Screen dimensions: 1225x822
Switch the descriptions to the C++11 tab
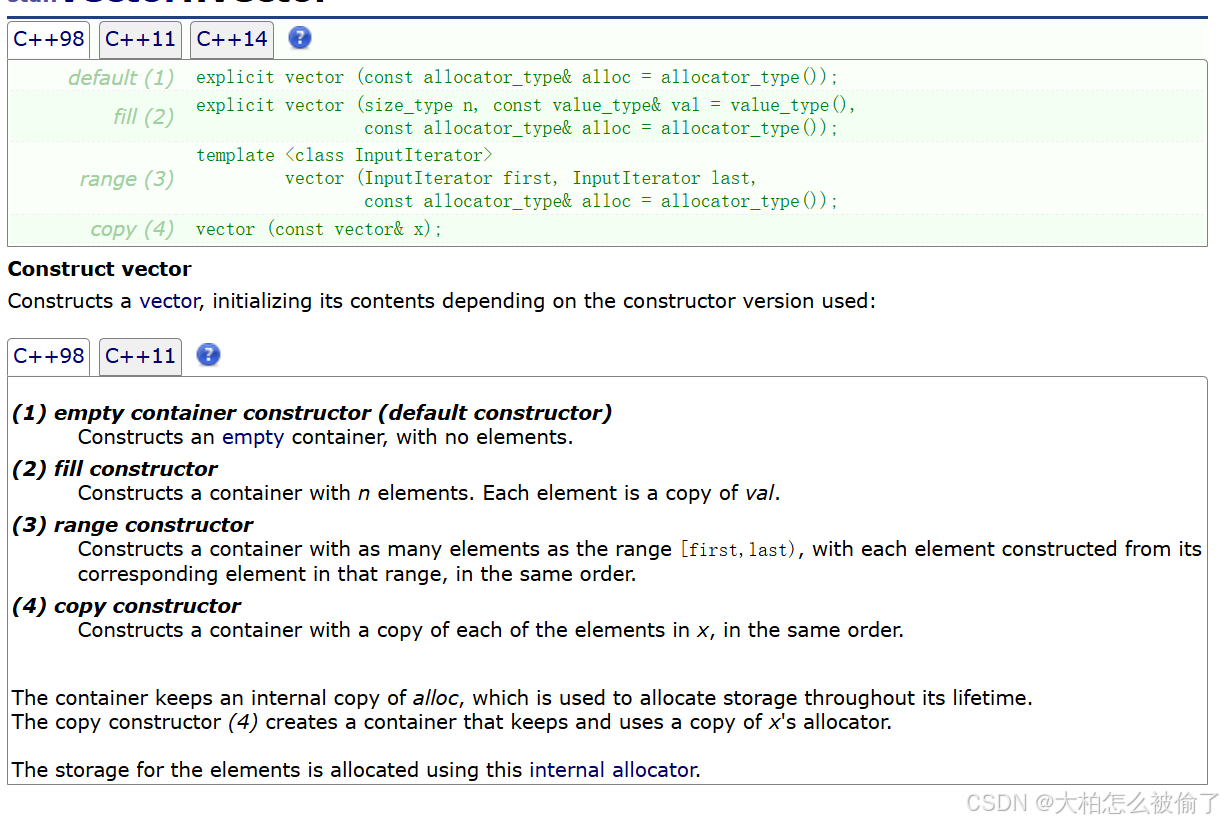pyautogui.click(x=140, y=356)
